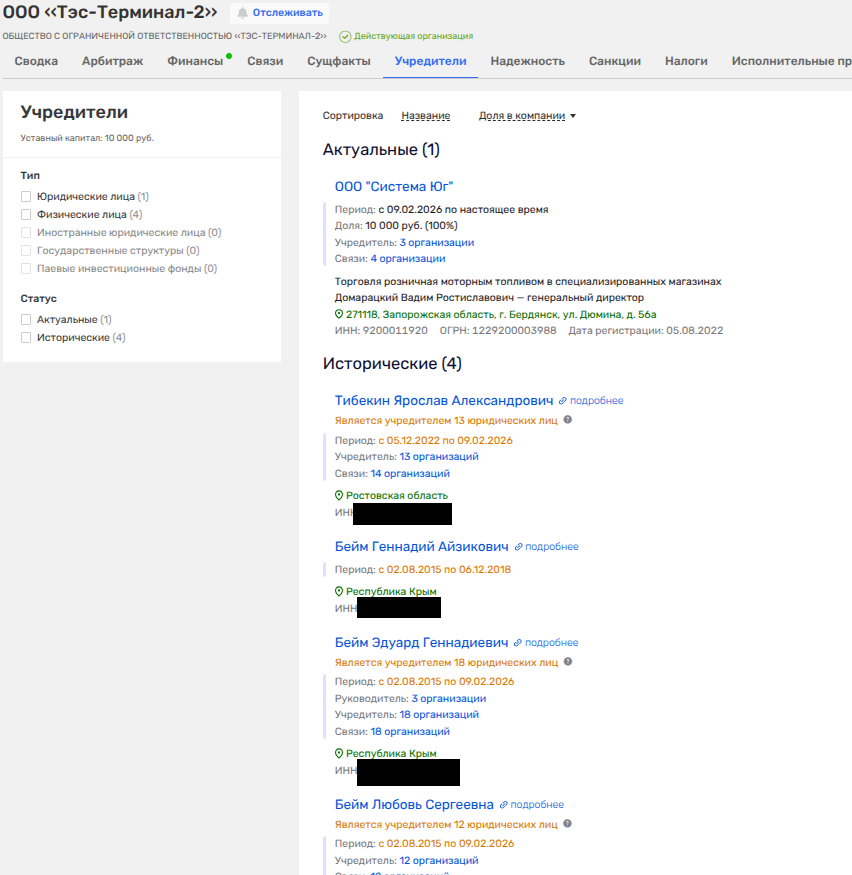
Task: Click link icon beside Бейм Геннадий Айзикович
Action: [518, 547]
